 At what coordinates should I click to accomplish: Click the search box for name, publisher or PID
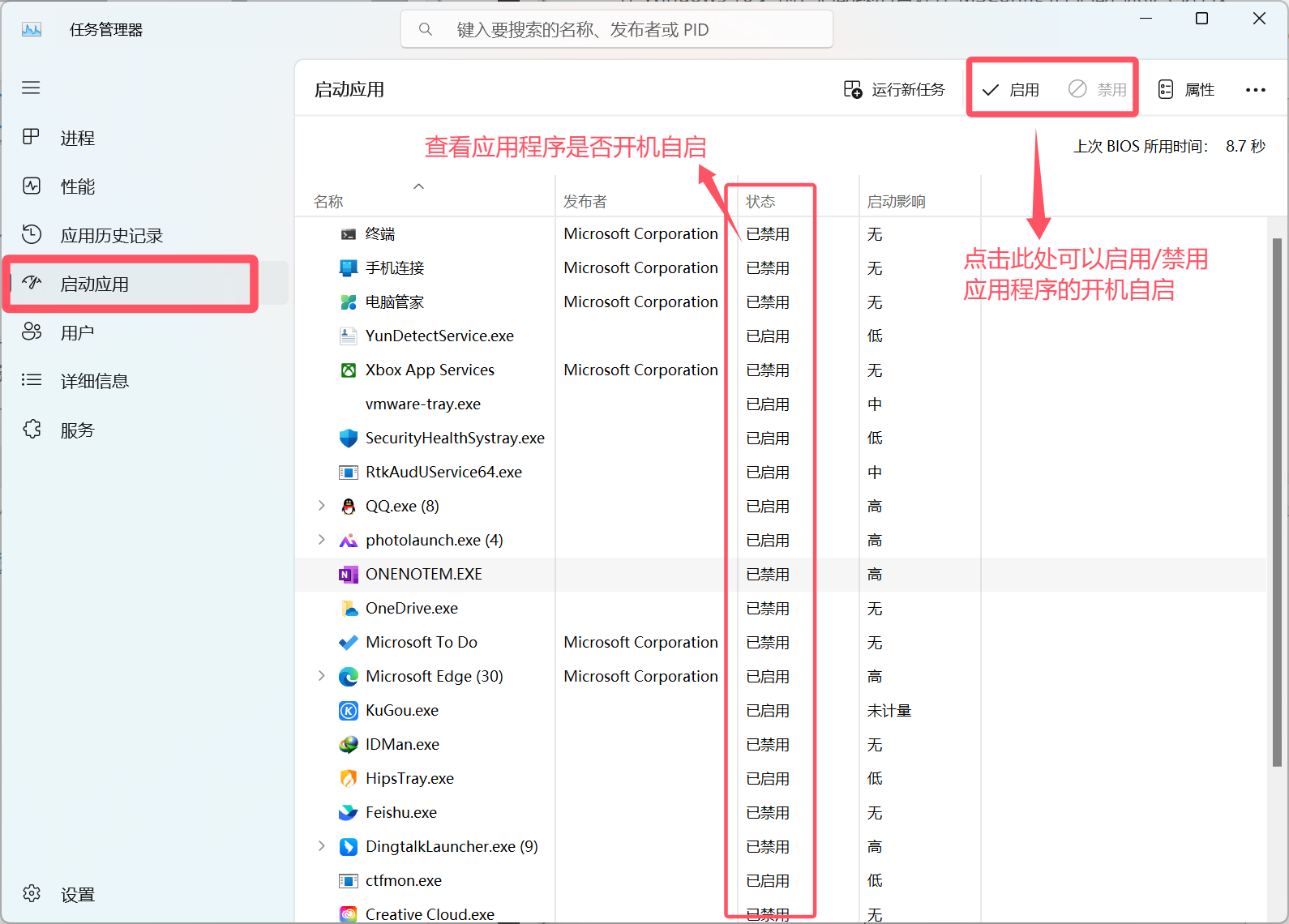click(617, 30)
